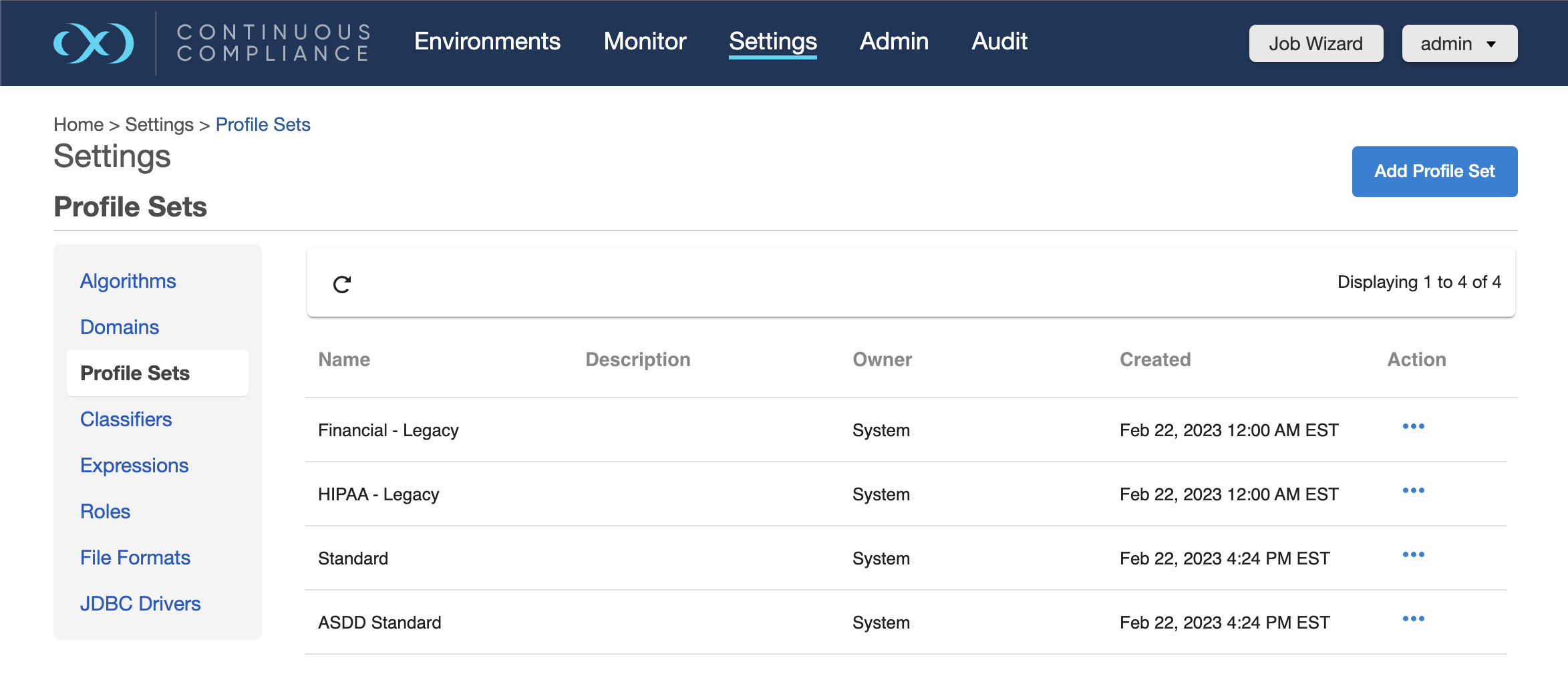This screenshot has height=676, width=1568.
Task: Navigate to the Audit tab
Action: coord(998,41)
